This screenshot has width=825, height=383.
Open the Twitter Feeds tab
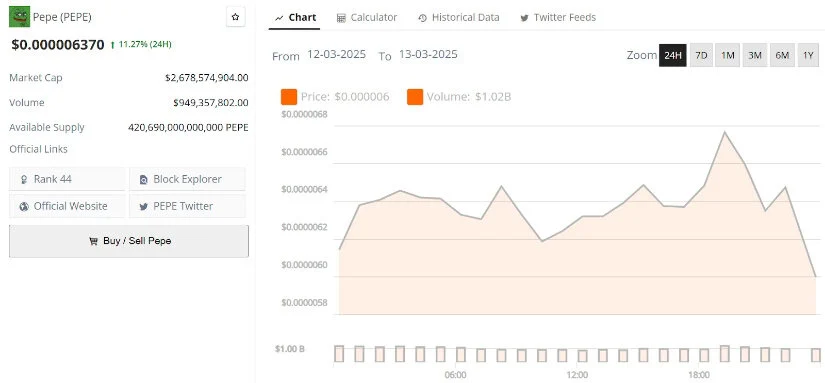(558, 17)
